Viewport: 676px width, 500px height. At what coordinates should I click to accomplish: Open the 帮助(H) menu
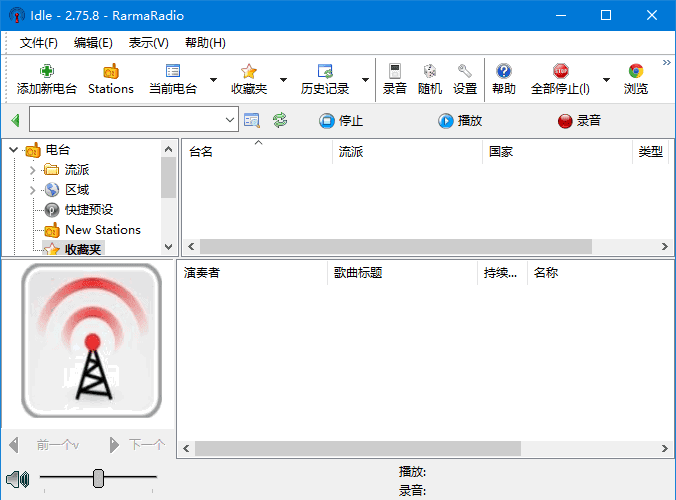[205, 43]
